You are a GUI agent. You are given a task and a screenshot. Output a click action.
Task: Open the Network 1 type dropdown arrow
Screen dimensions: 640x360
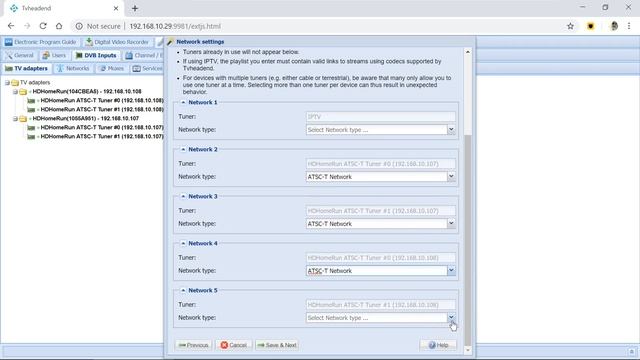(451, 130)
